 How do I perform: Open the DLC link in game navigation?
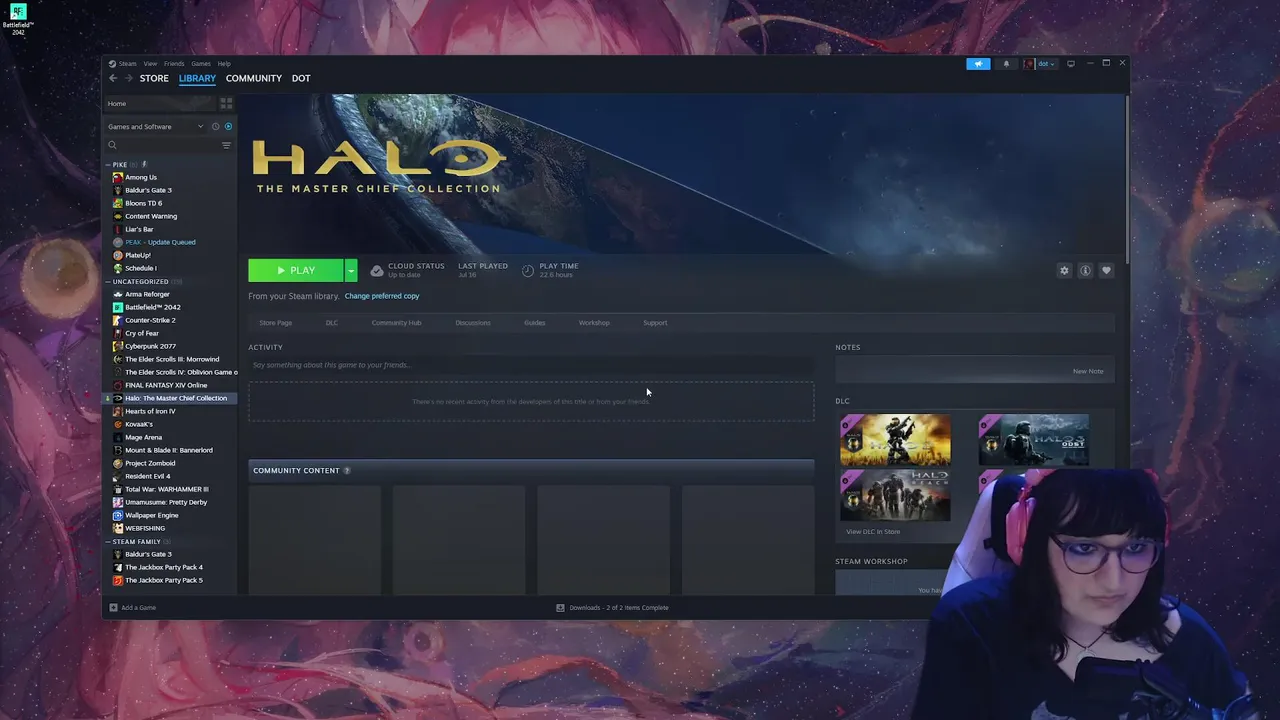point(332,323)
